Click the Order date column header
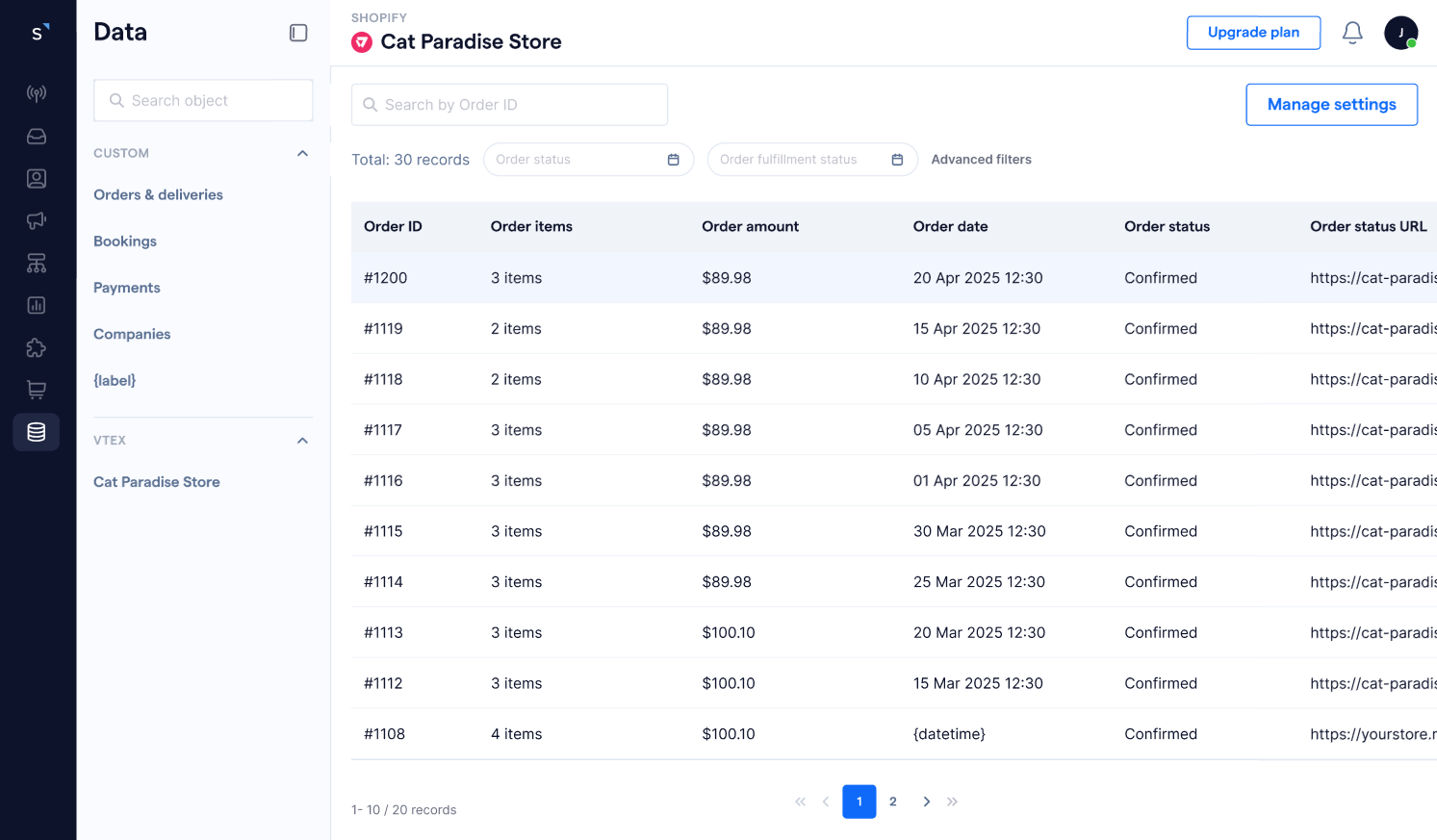Viewport: 1437px width, 840px height. point(950,226)
